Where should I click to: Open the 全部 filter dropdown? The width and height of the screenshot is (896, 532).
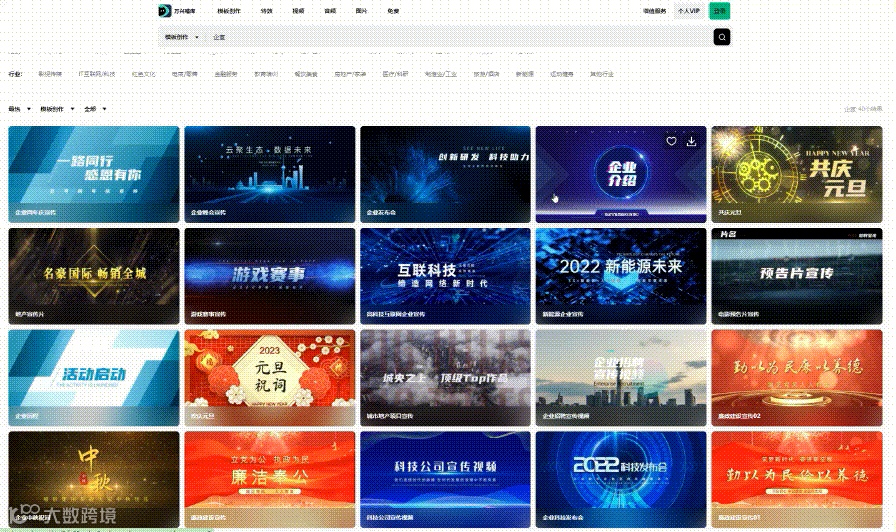pyautogui.click(x=95, y=109)
